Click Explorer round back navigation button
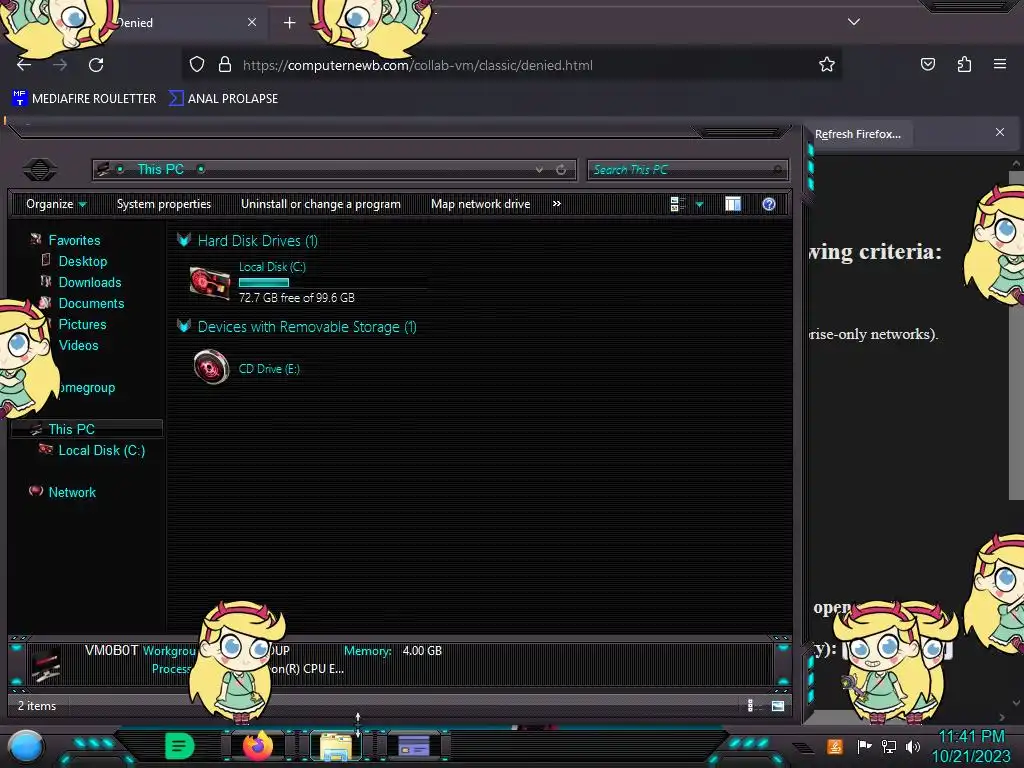 [x=40, y=170]
